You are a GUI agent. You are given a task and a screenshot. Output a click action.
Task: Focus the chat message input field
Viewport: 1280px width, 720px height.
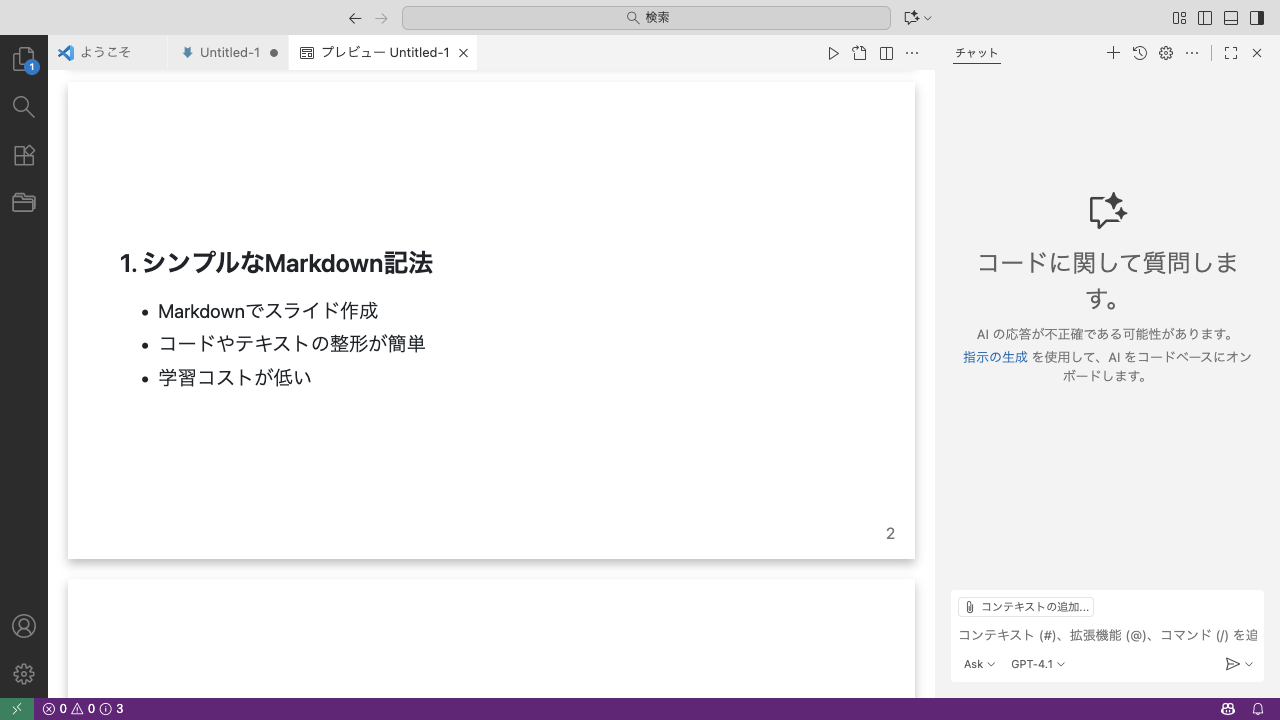(x=1107, y=635)
